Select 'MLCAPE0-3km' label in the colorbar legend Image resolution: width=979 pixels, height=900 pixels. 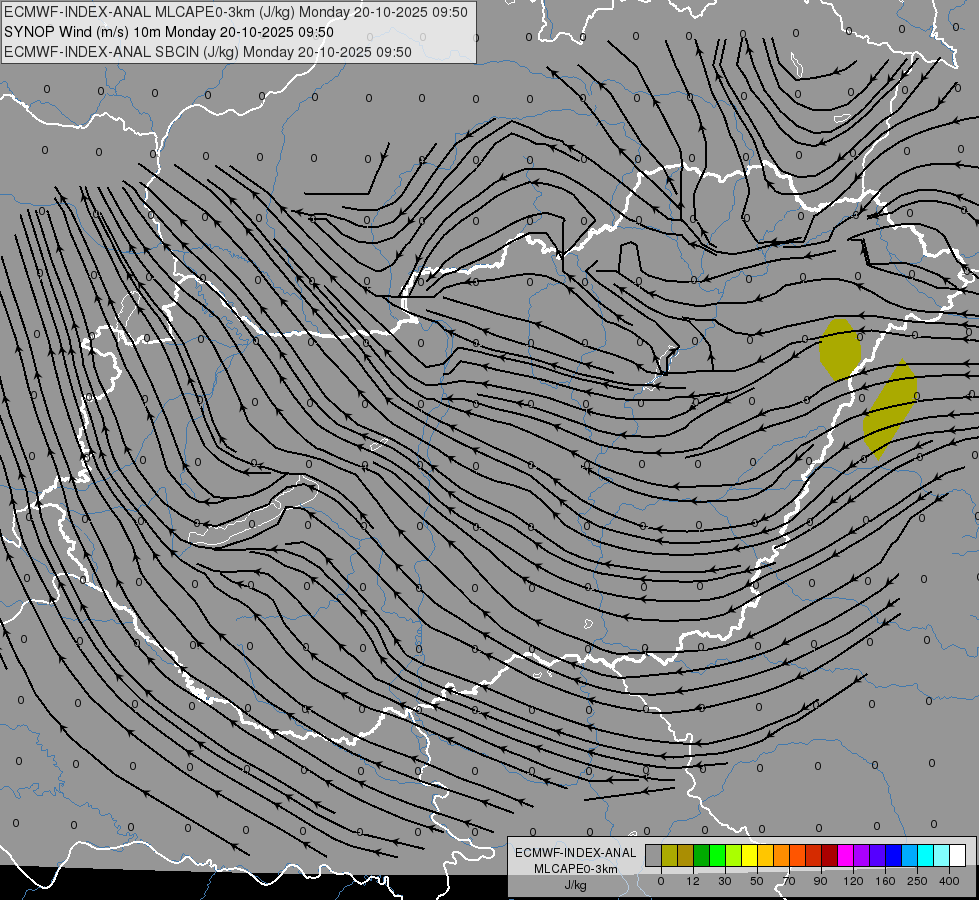click(576, 869)
